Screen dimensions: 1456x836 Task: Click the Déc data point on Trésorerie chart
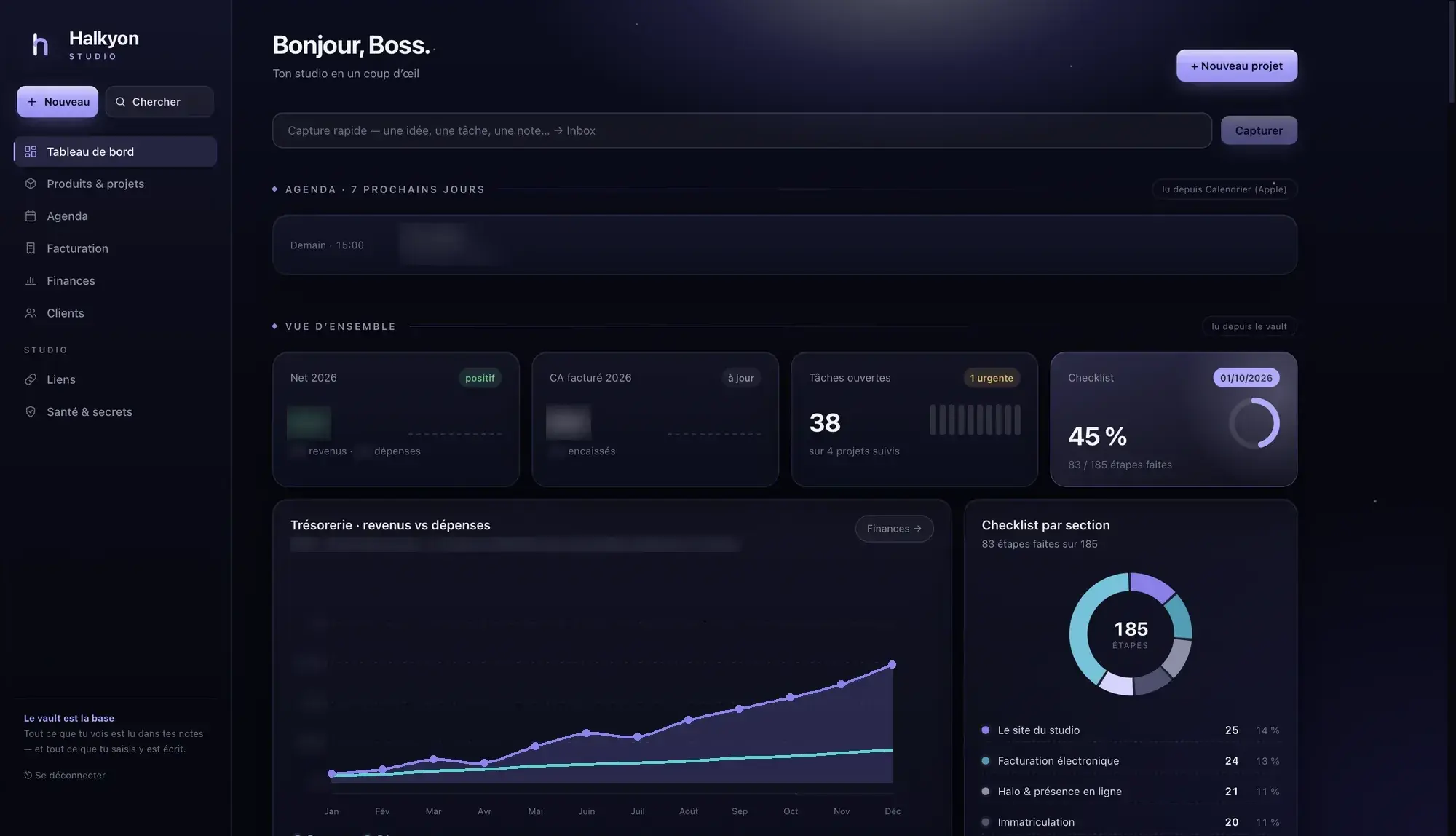tap(893, 665)
